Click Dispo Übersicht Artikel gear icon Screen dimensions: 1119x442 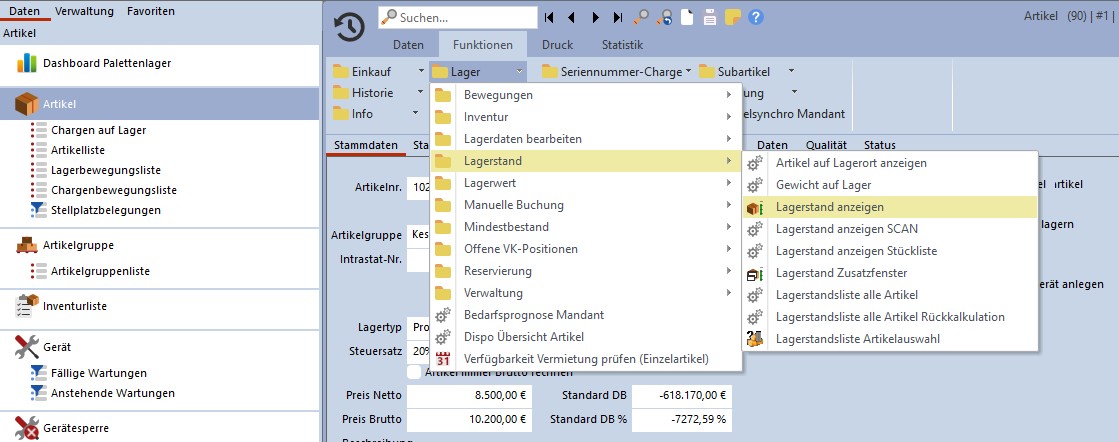coord(443,336)
